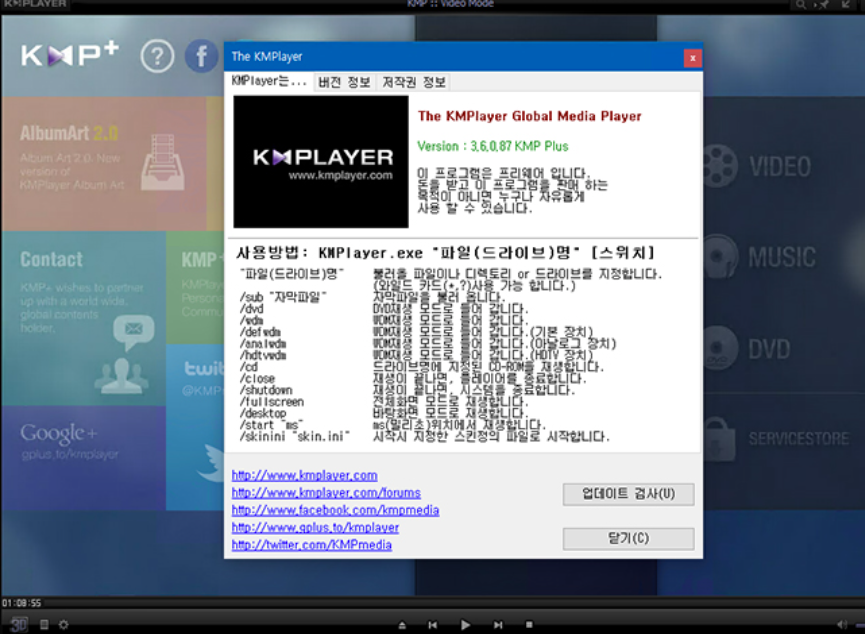Click the SERVICESTORE label

tap(799, 439)
